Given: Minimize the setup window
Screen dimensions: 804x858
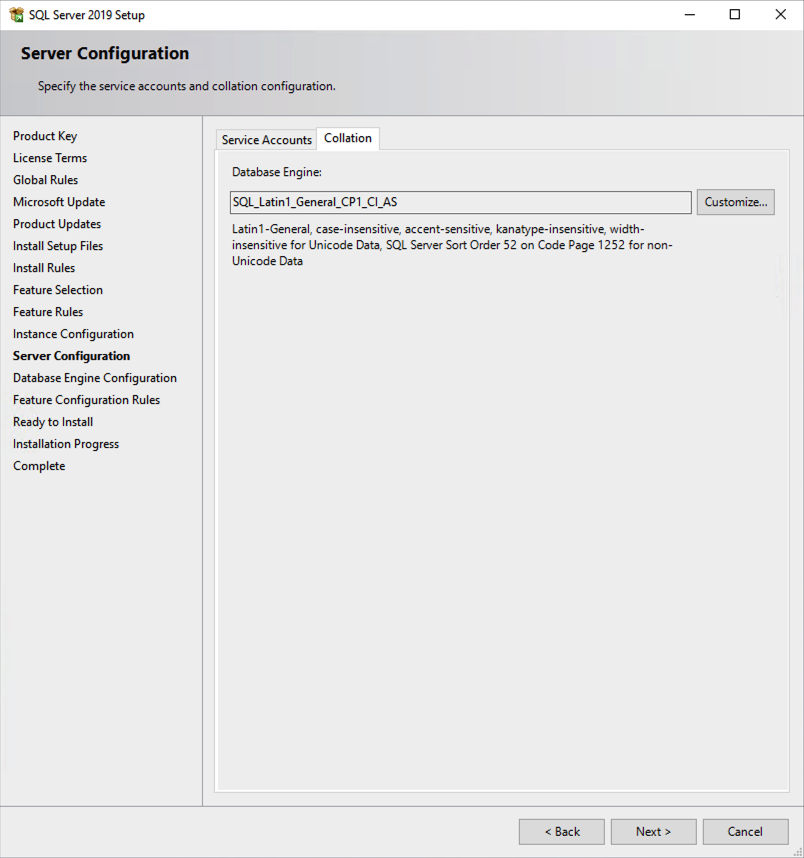Looking at the screenshot, I should click(x=690, y=15).
